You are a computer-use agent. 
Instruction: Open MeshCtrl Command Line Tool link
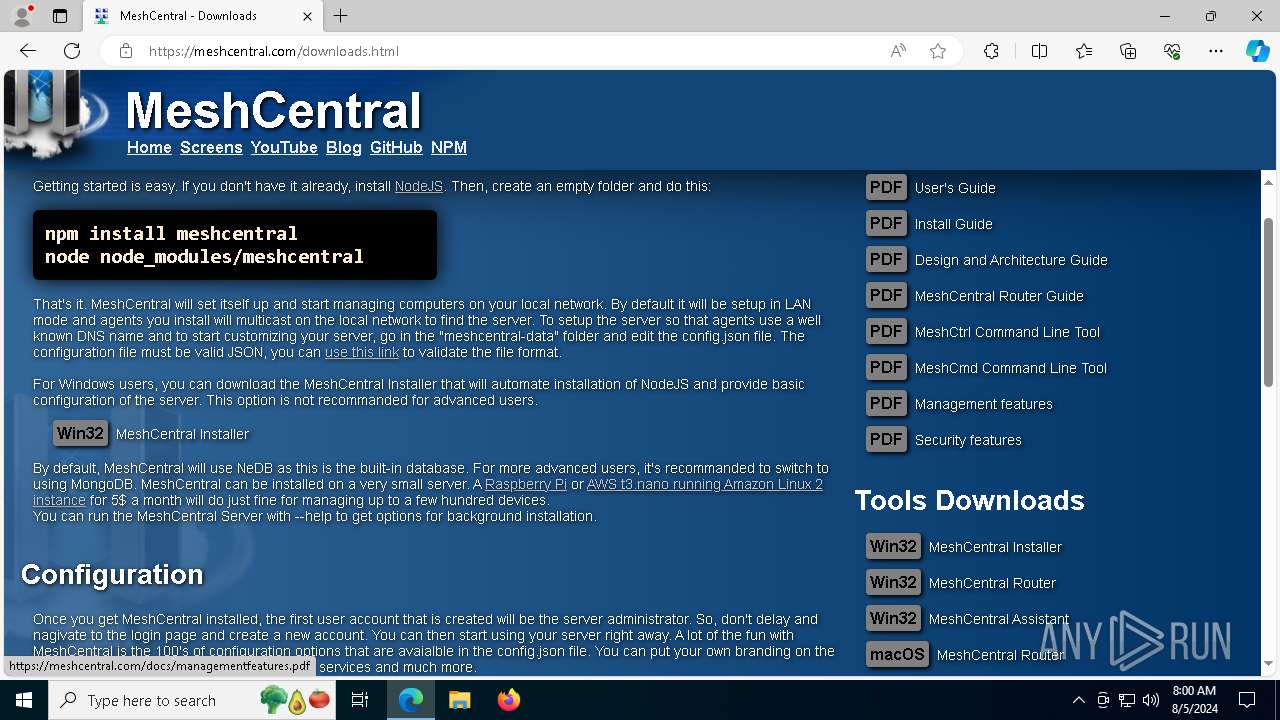tap(1007, 332)
